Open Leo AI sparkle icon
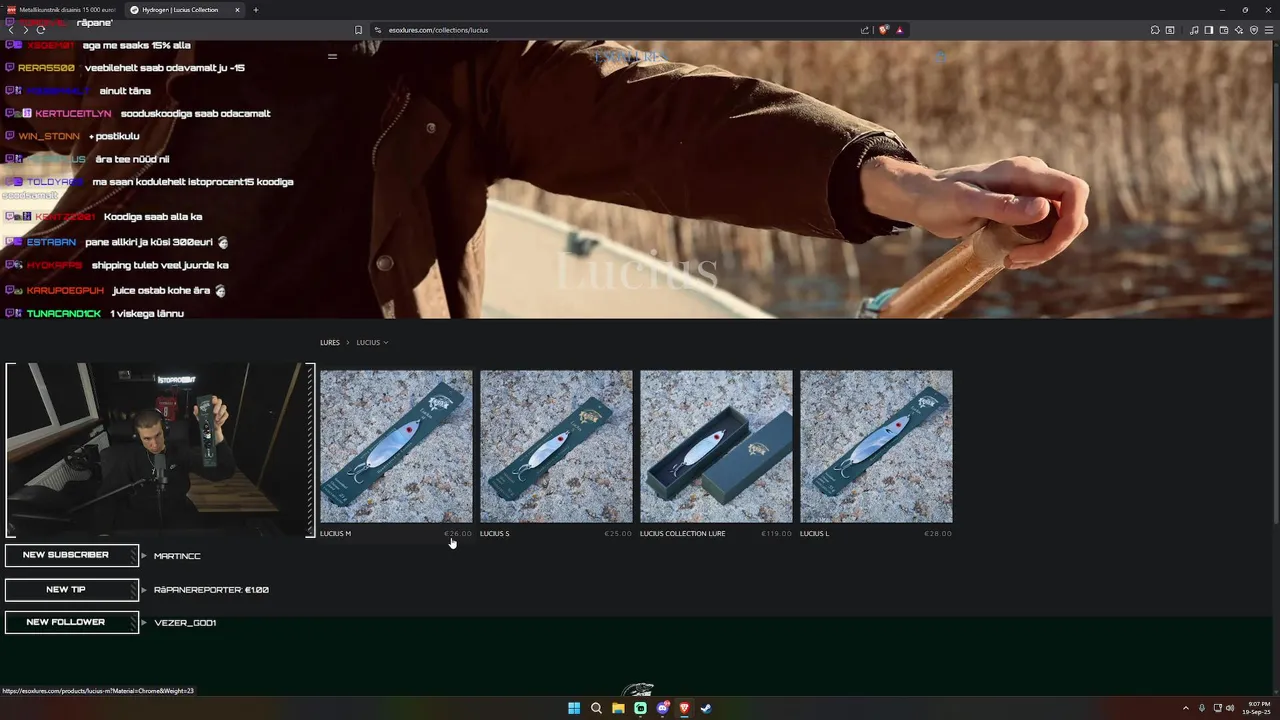The image size is (1280, 720). coord(1239,30)
